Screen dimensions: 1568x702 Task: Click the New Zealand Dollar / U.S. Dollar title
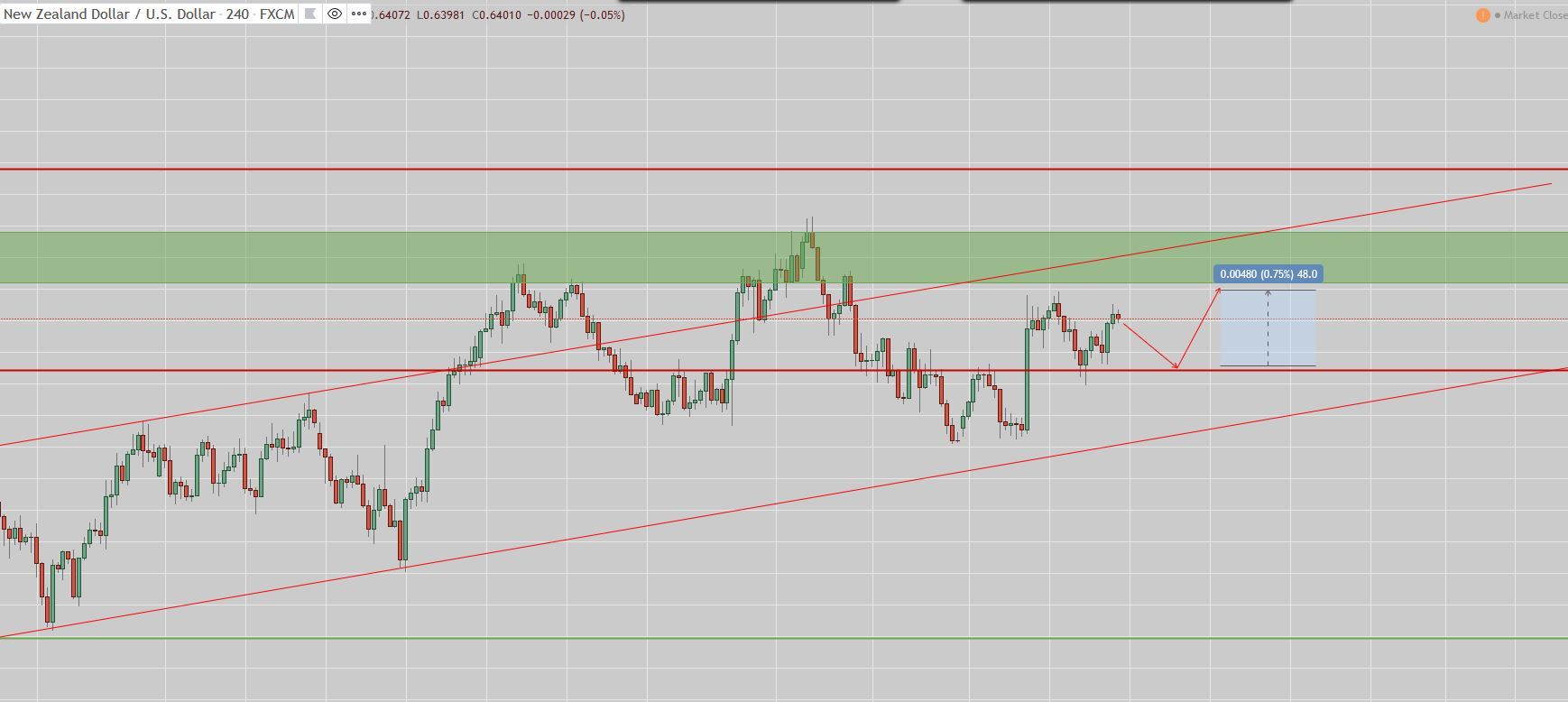(109, 14)
